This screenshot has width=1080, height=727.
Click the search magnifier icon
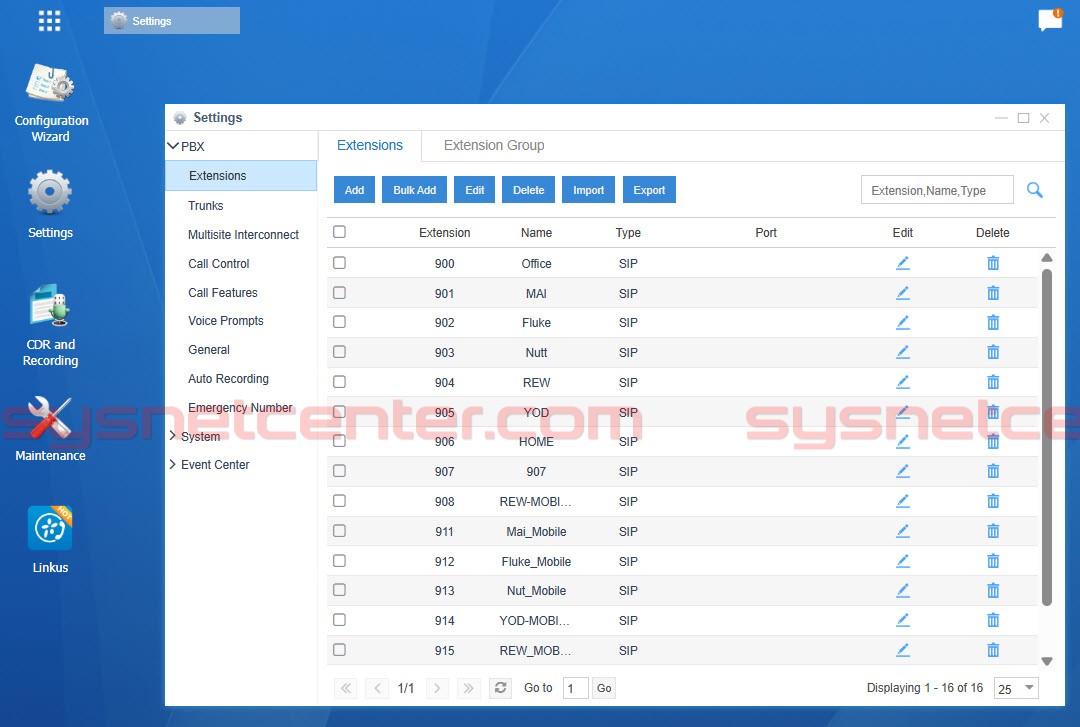click(x=1035, y=189)
